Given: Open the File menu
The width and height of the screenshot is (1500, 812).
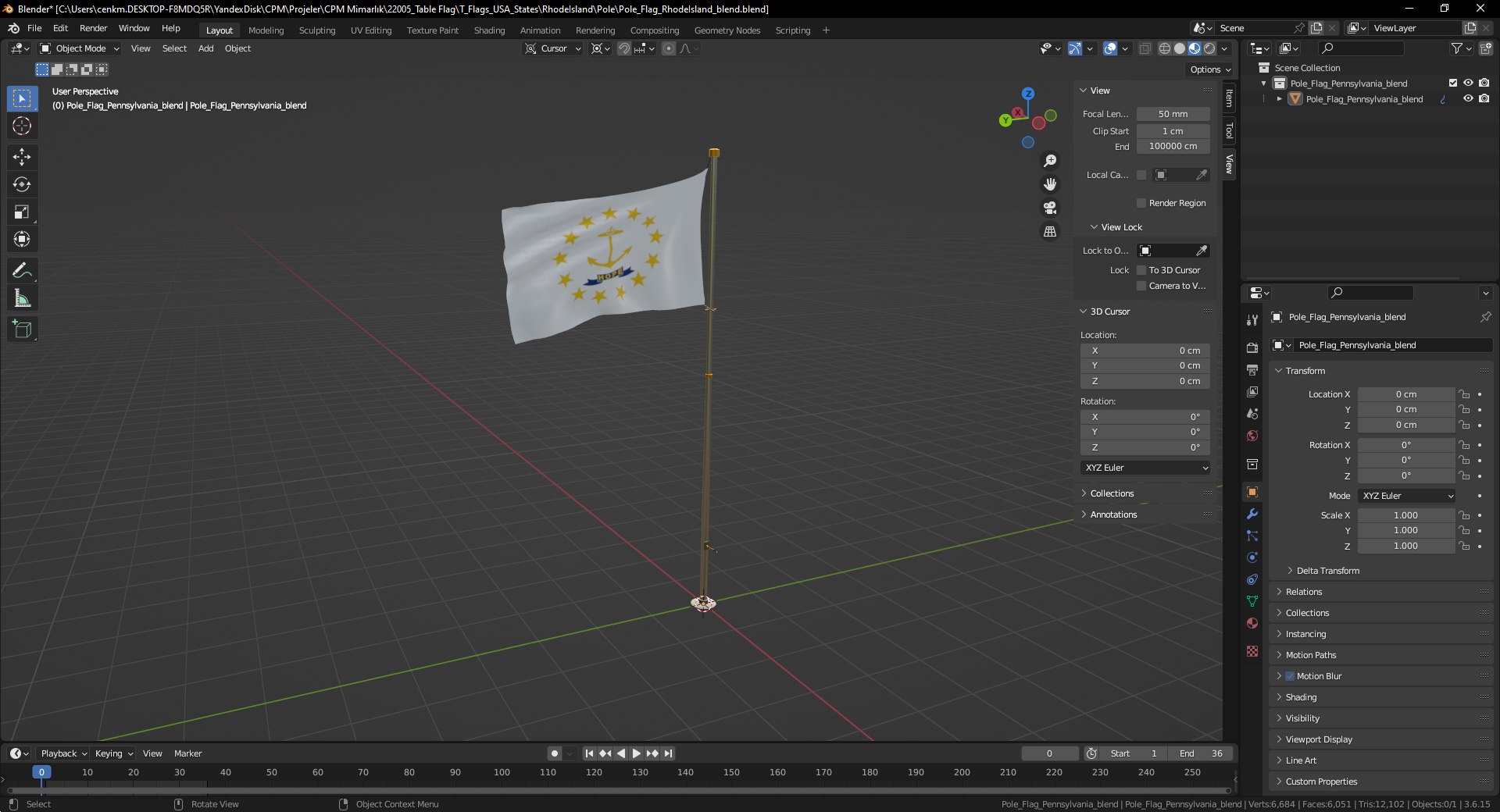Looking at the screenshot, I should (x=34, y=28).
